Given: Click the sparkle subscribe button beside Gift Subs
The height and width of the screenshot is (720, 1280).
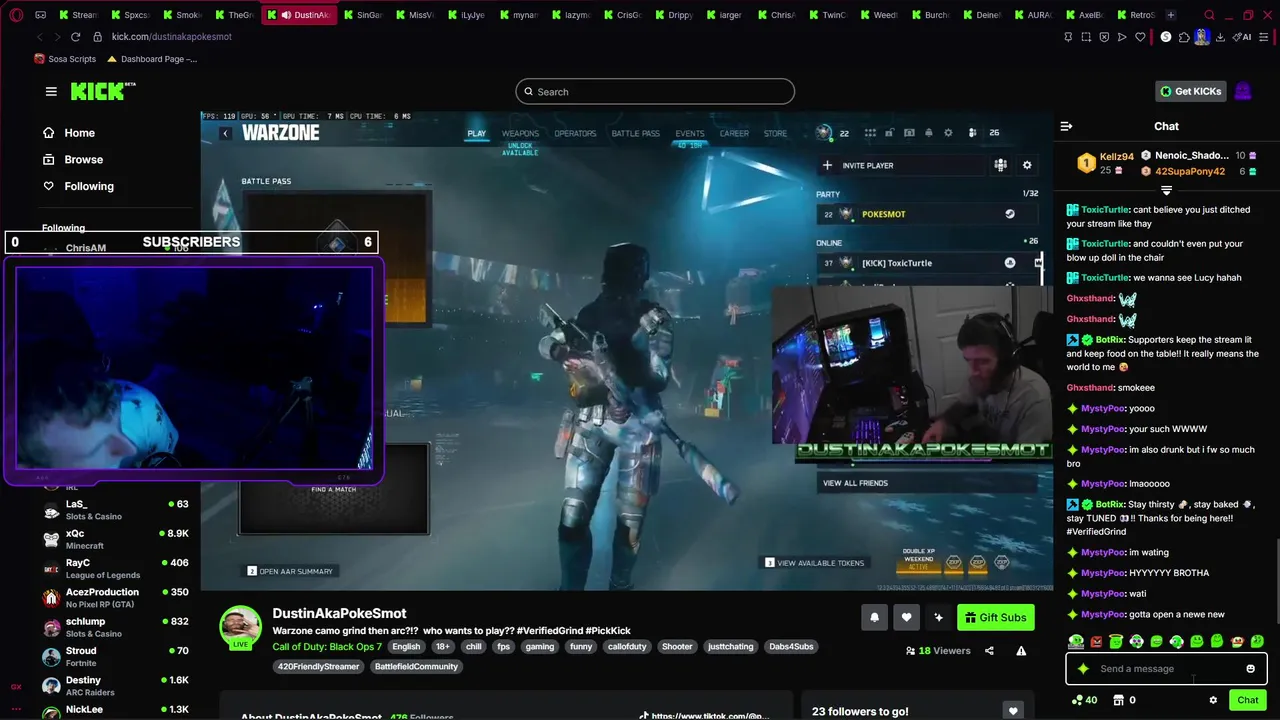Looking at the screenshot, I should 938,617.
